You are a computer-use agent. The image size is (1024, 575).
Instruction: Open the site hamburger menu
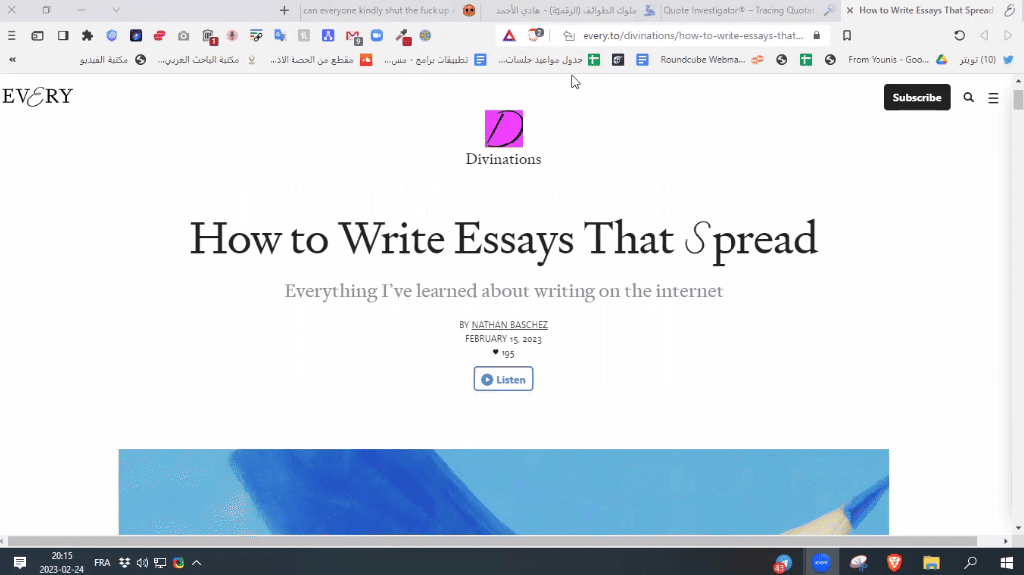point(993,98)
